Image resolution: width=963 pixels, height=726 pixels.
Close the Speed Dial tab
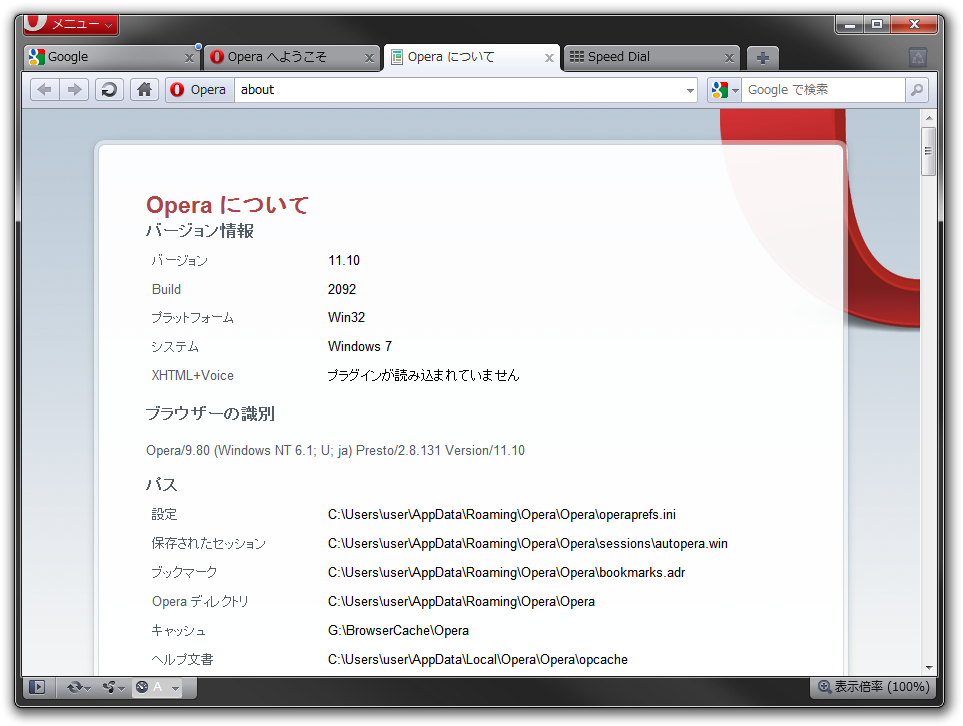coord(729,58)
